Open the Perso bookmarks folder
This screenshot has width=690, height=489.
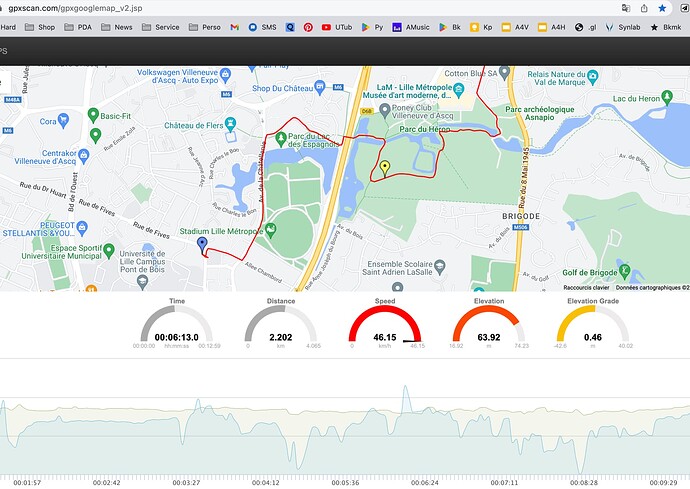tap(205, 27)
